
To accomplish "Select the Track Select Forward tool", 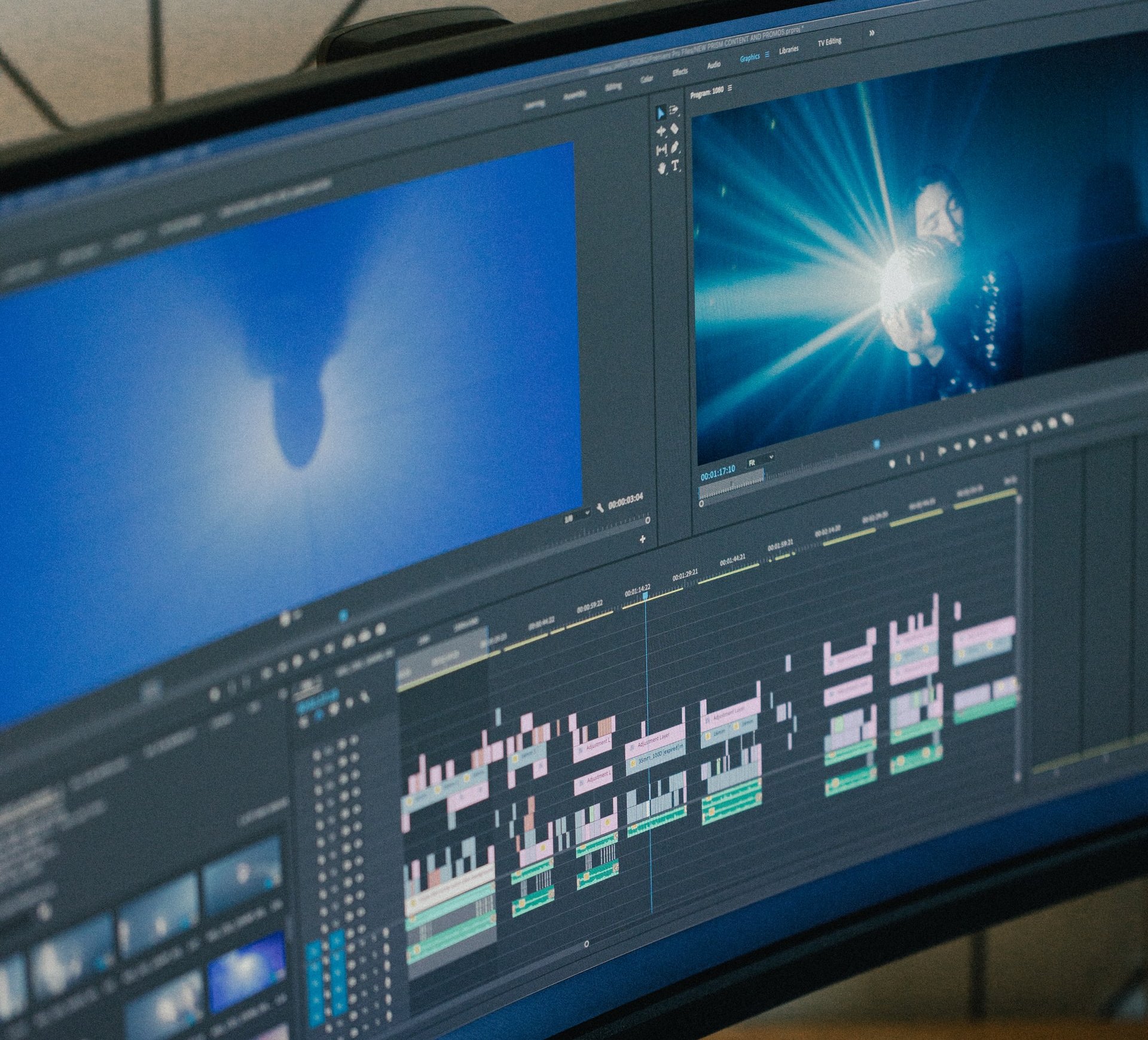I will [x=674, y=110].
